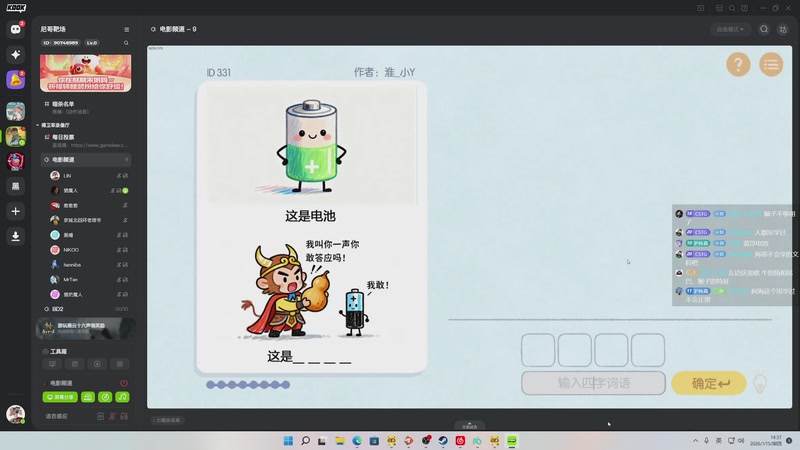This screenshot has height=450, width=800.
Task: Collapse the channel category above 每日投票
Action: coord(54,125)
